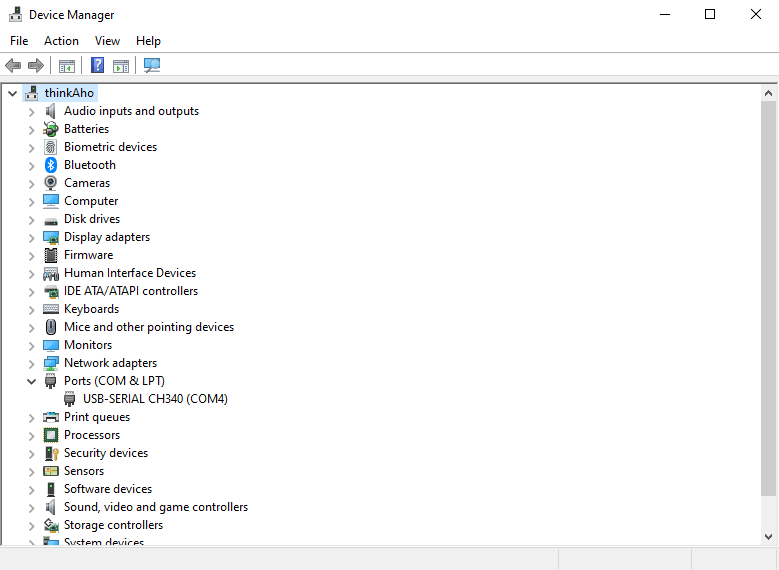Collapse the thinkAho root node

point(12,93)
